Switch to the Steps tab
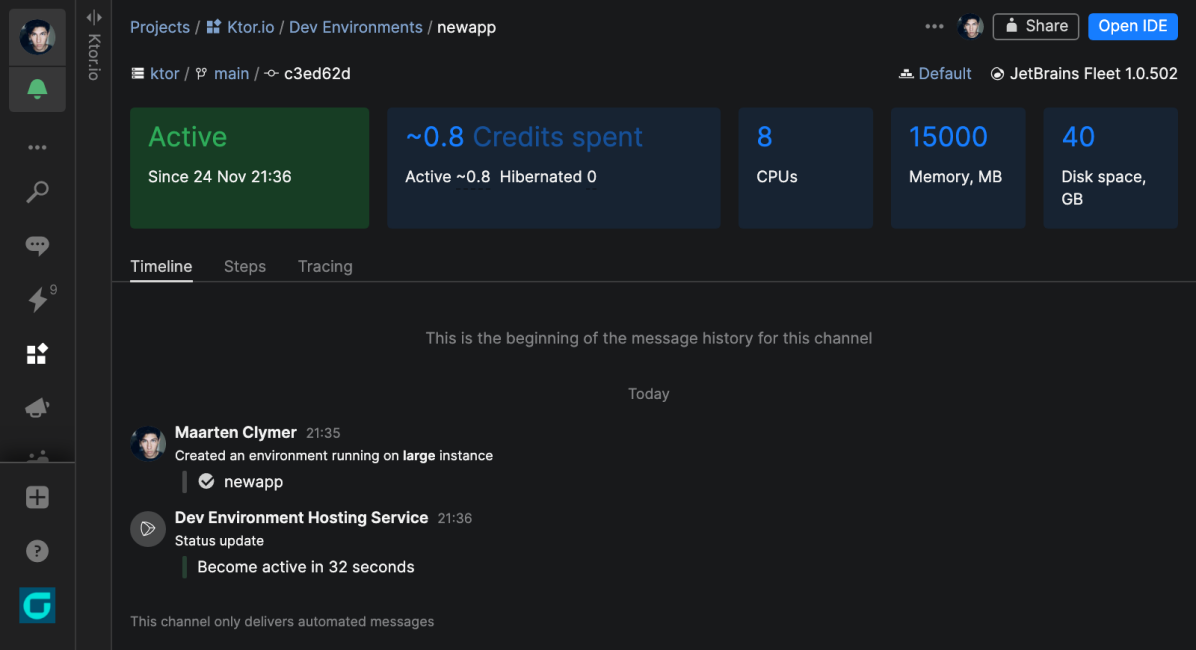This screenshot has width=1196, height=650. tap(244, 266)
